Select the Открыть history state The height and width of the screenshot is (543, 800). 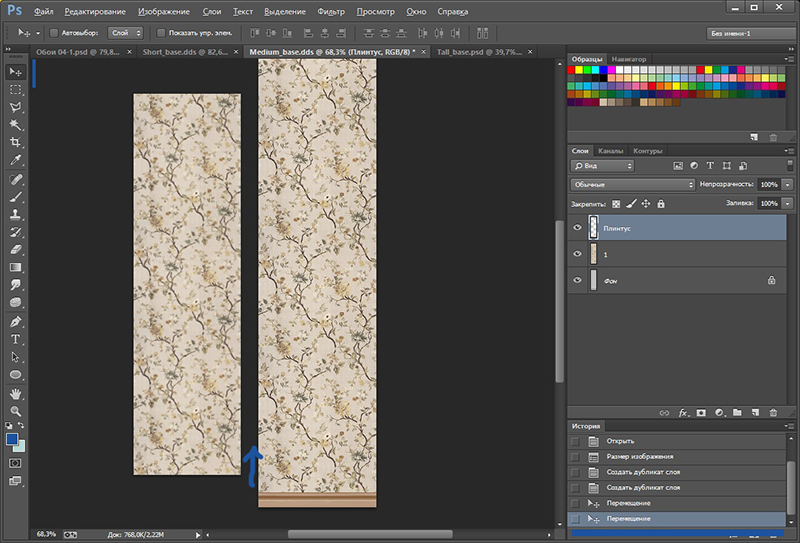coord(620,441)
